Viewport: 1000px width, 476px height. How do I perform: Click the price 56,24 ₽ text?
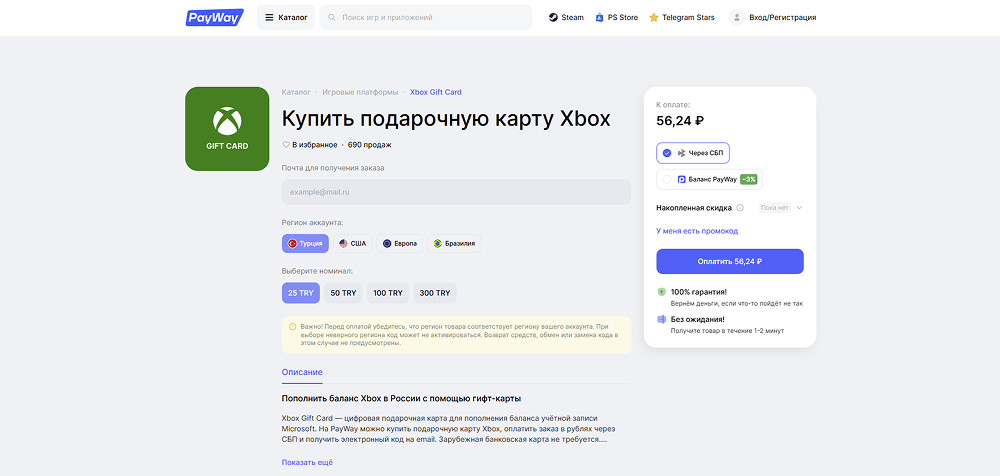click(680, 121)
